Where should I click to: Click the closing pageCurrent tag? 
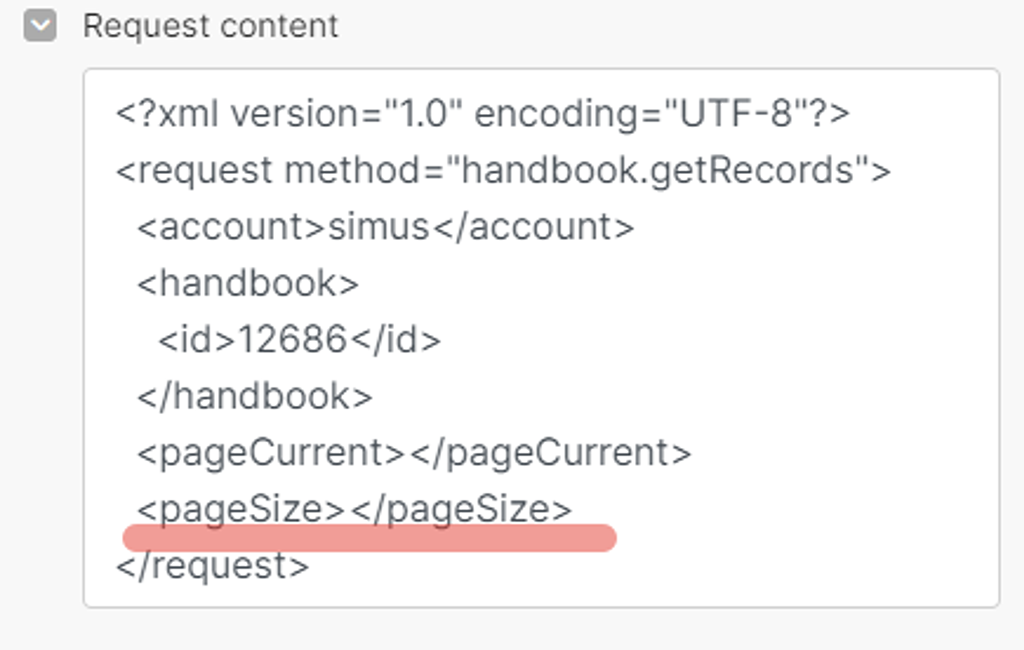pos(551,453)
